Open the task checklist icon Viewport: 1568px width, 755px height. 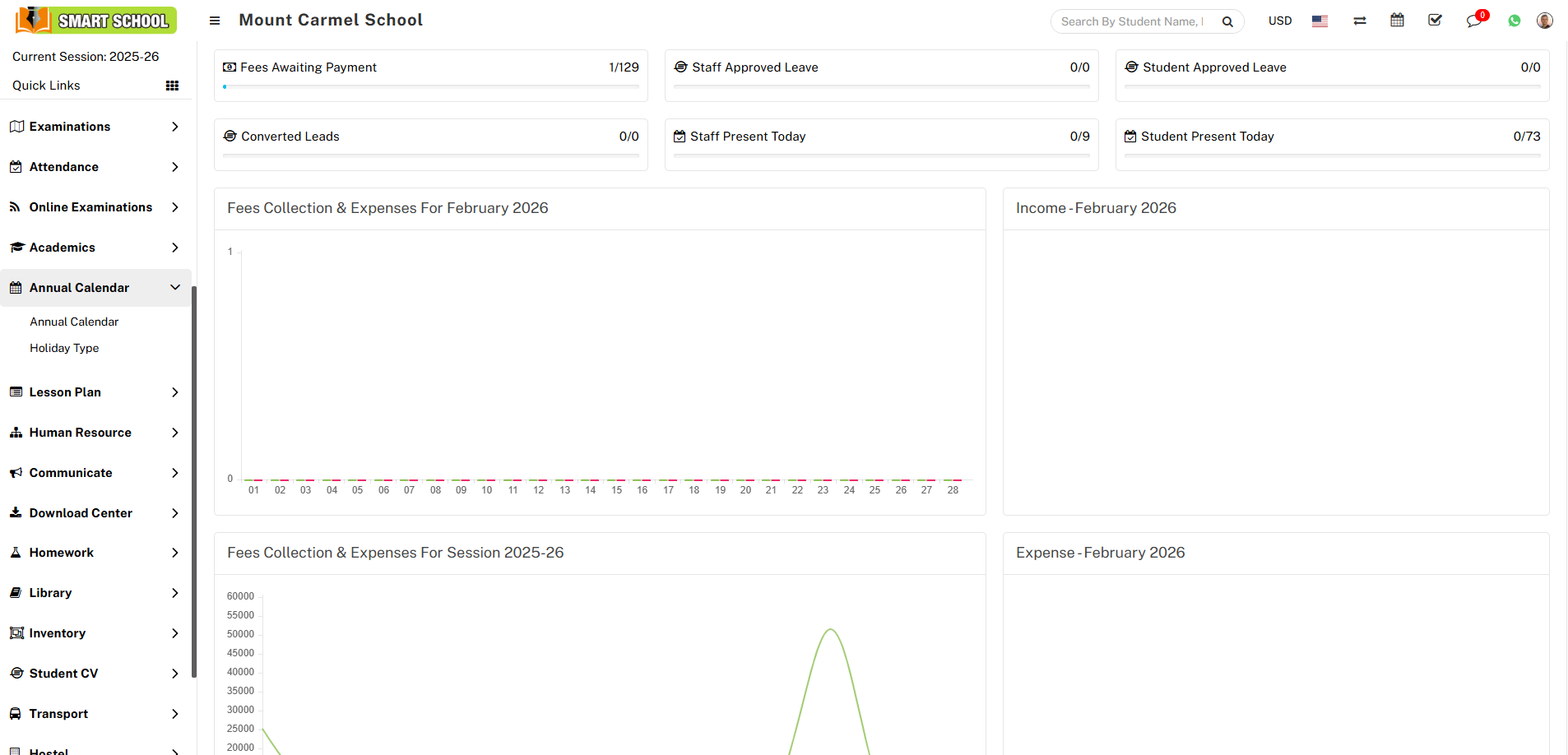[x=1435, y=21]
